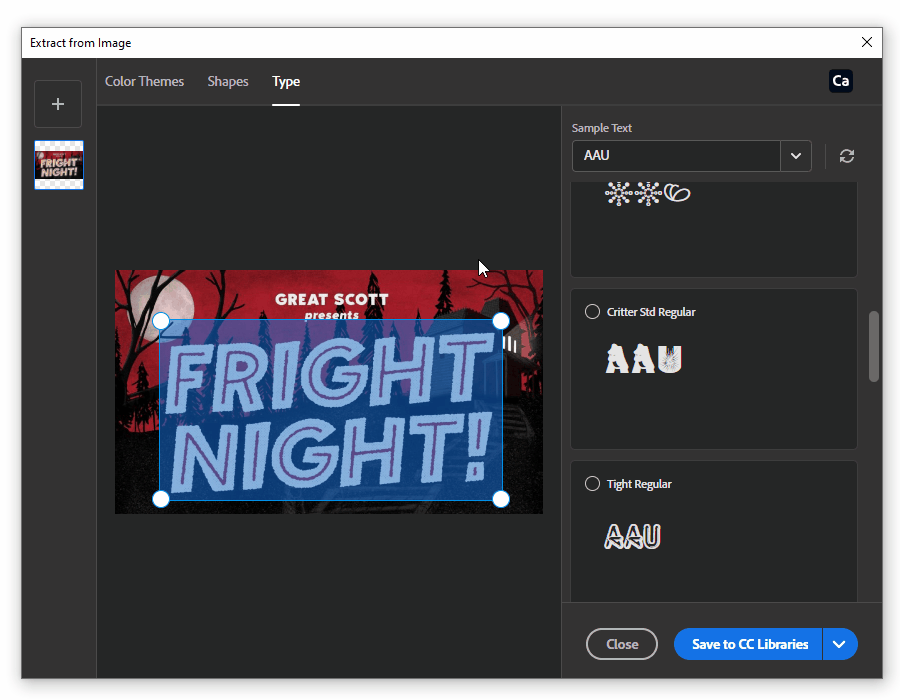The width and height of the screenshot is (900, 700).
Task: Click the top-left selection handle
Action: [161, 321]
